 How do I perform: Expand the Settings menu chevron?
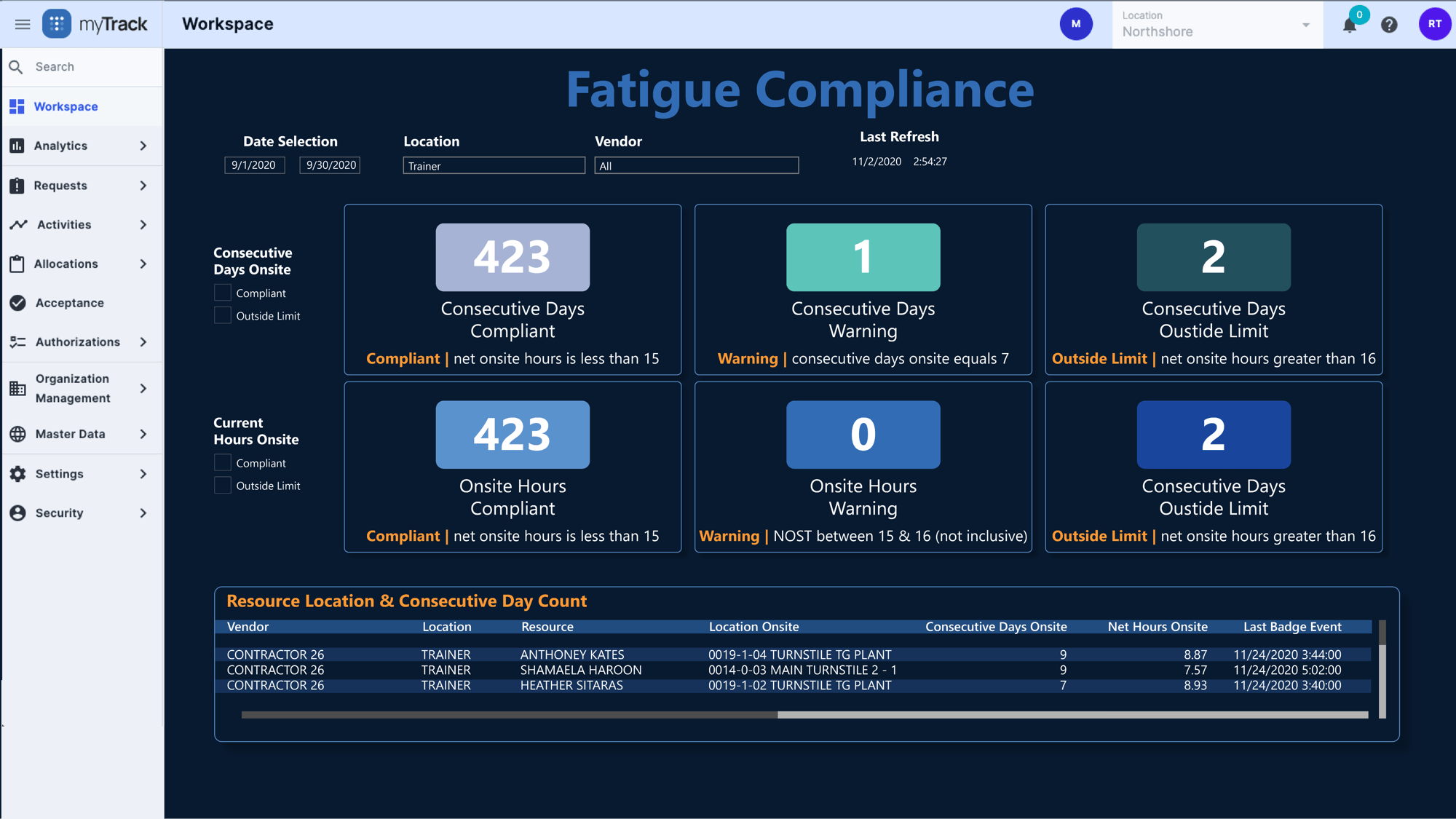[x=143, y=474]
